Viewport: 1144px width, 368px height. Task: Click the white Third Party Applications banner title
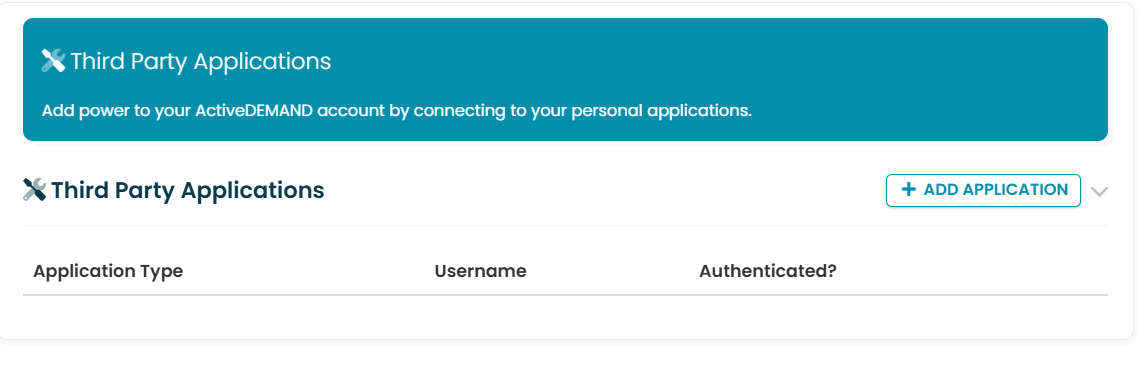coord(201,61)
